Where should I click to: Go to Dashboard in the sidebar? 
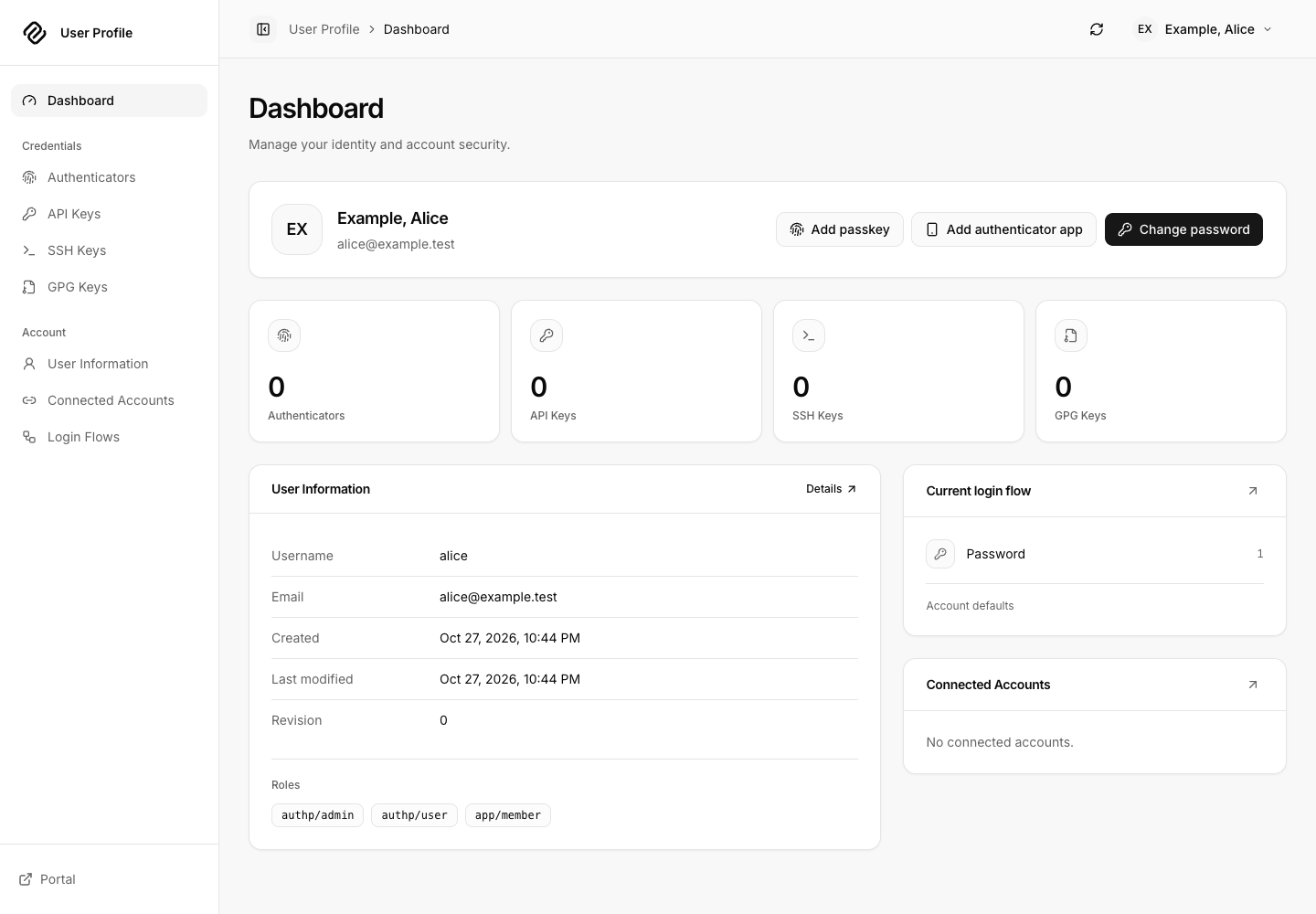(109, 101)
